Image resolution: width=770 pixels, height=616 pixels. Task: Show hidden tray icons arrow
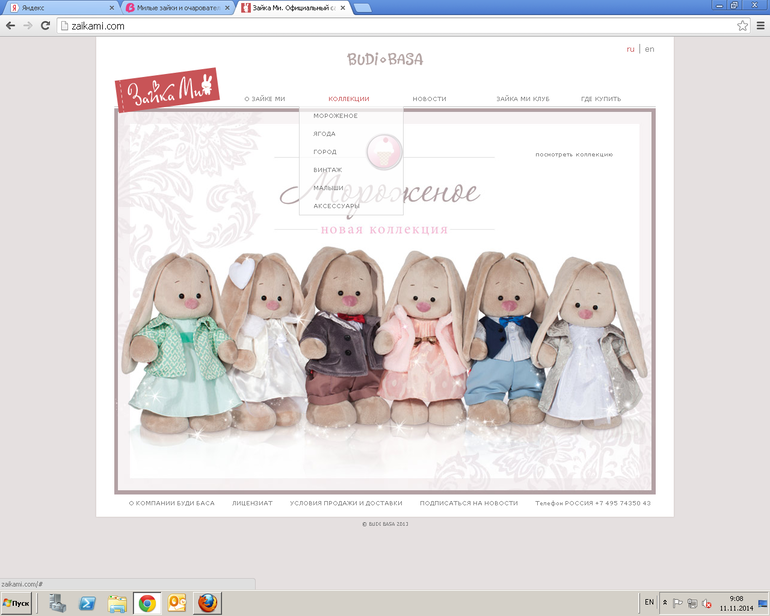point(665,602)
